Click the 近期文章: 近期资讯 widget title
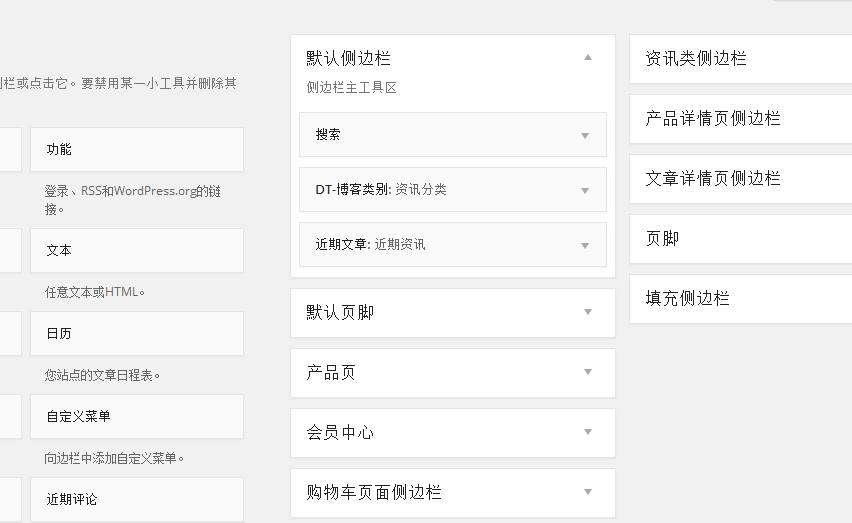 [x=370, y=245]
